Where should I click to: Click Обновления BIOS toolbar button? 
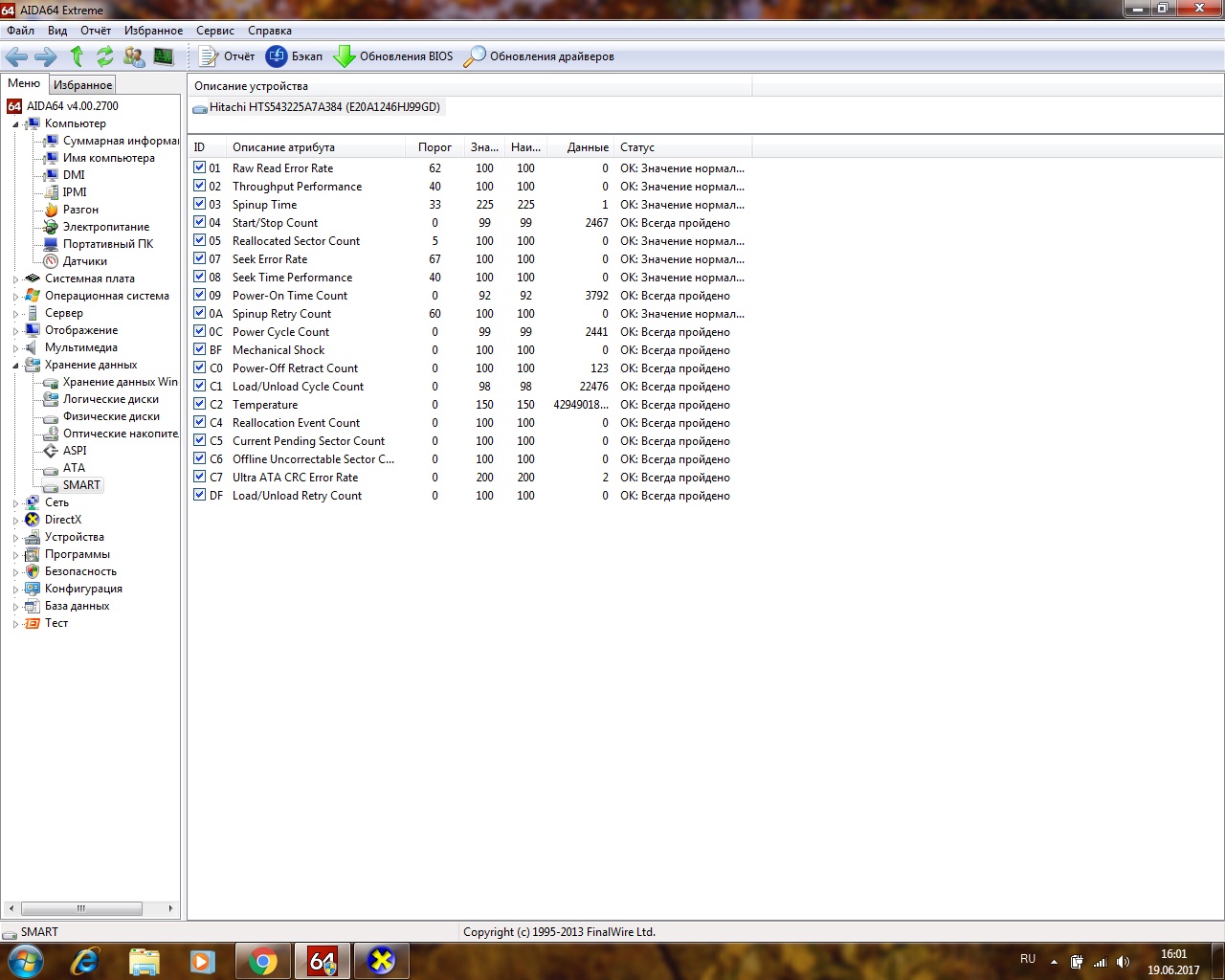point(393,56)
